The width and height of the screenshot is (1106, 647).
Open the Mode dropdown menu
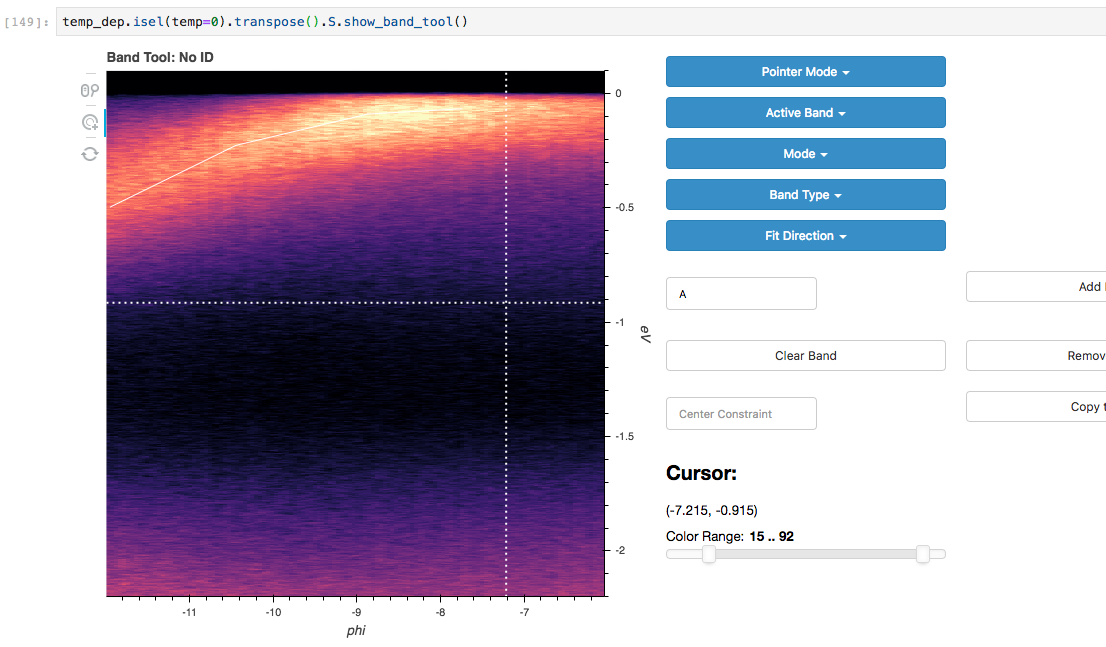[x=806, y=154]
